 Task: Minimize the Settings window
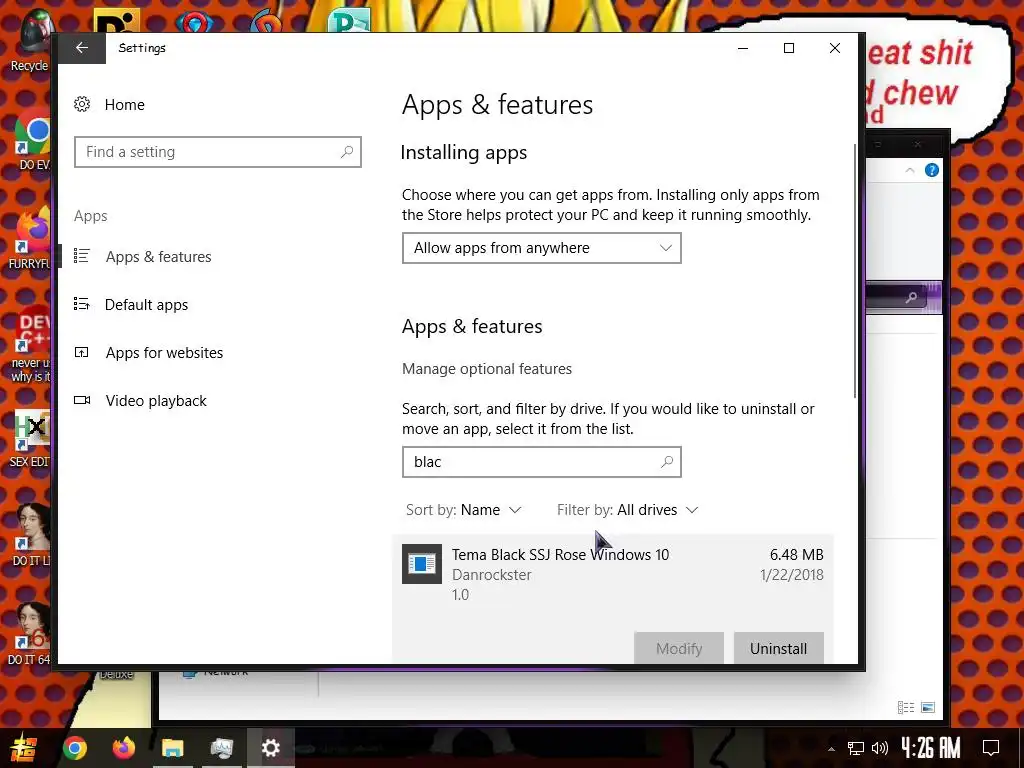743,48
